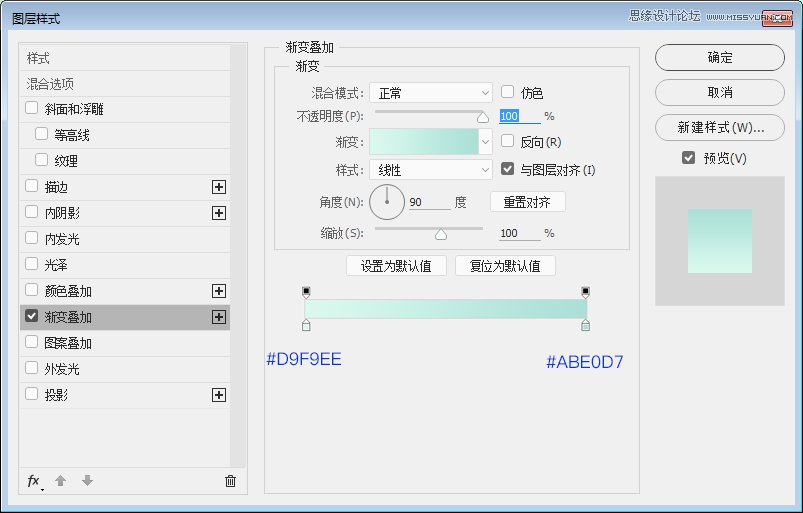Click 重置对齐 reset alignment button
803x513 pixels.
coord(527,202)
